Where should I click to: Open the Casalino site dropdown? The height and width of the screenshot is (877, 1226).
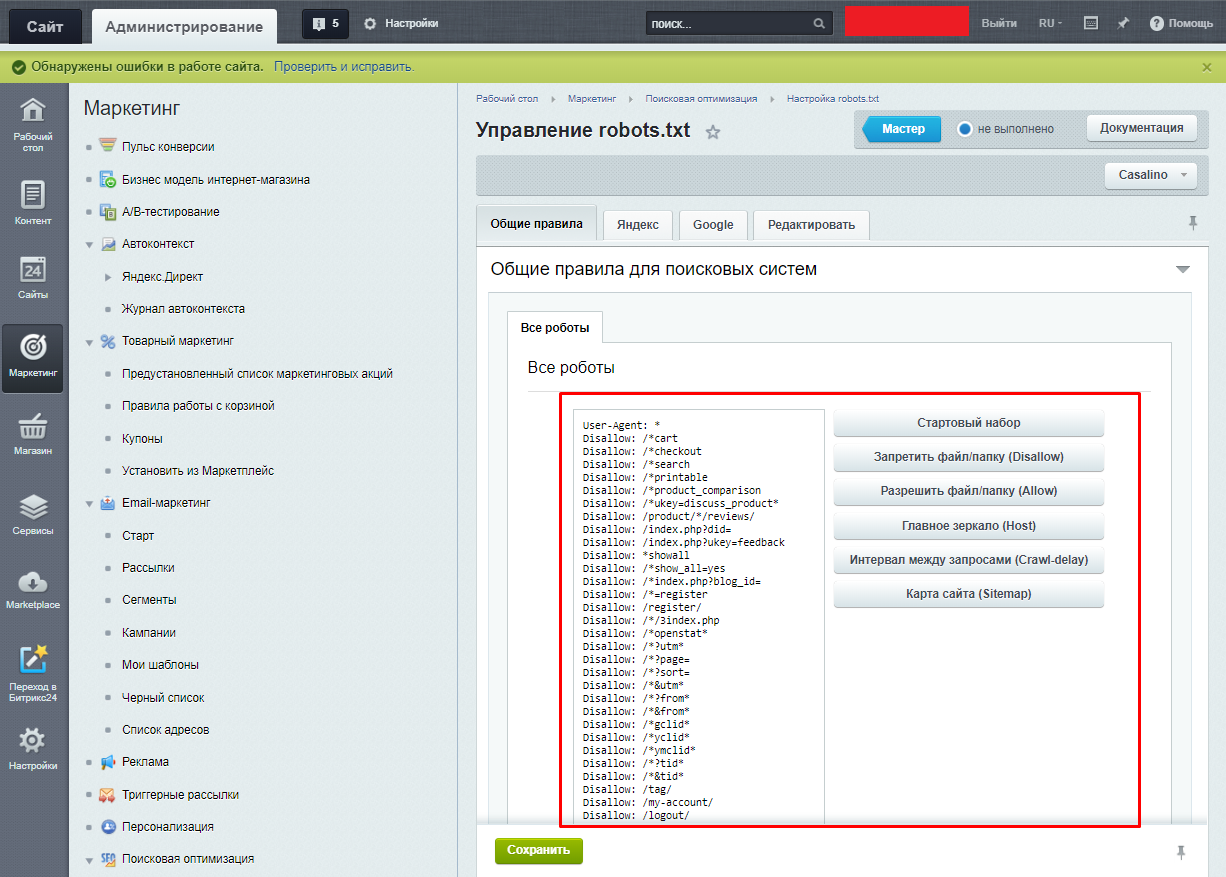click(1150, 175)
